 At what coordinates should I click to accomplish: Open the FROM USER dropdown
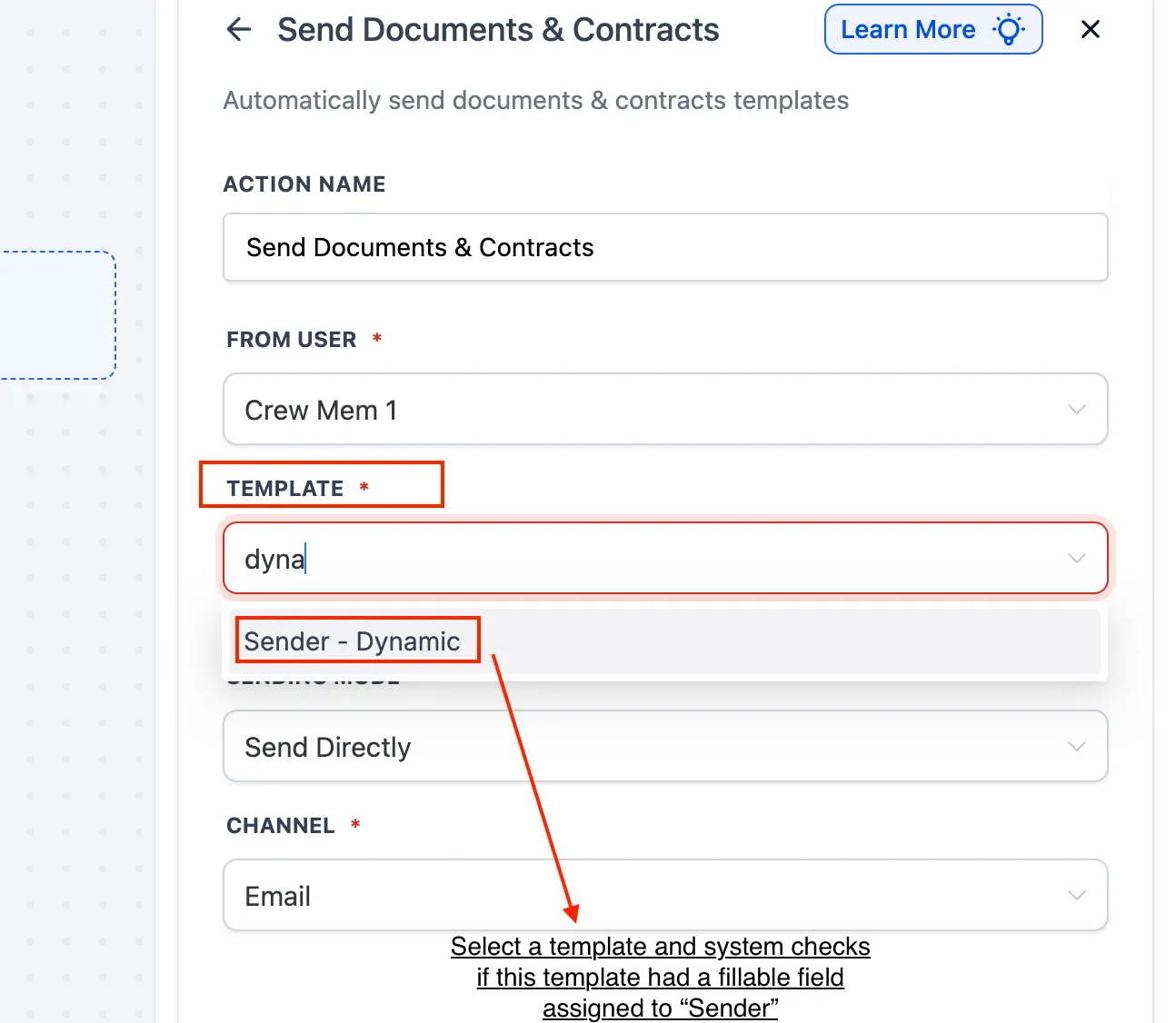[665, 409]
